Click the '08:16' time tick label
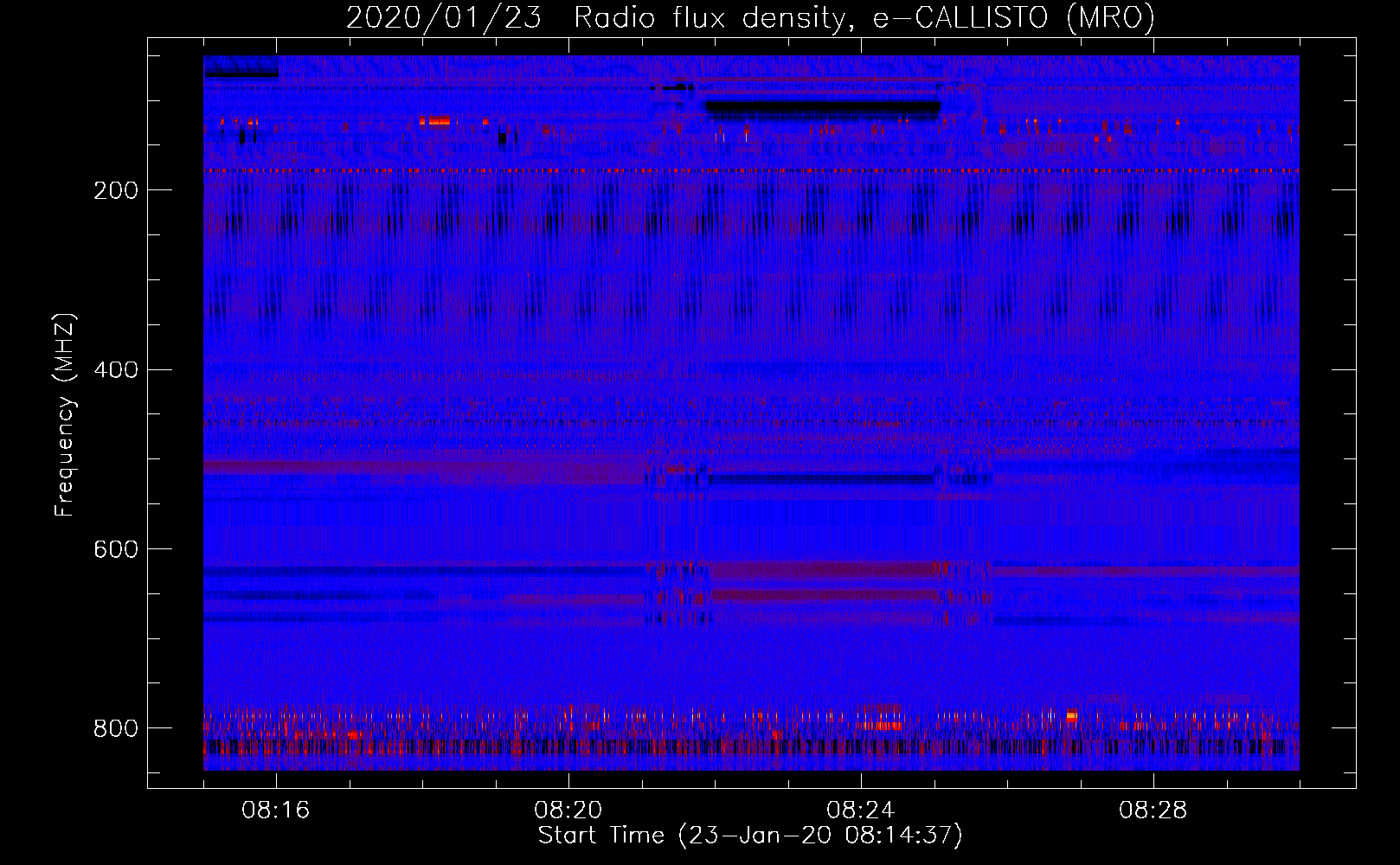The image size is (1400, 865). click(276, 811)
